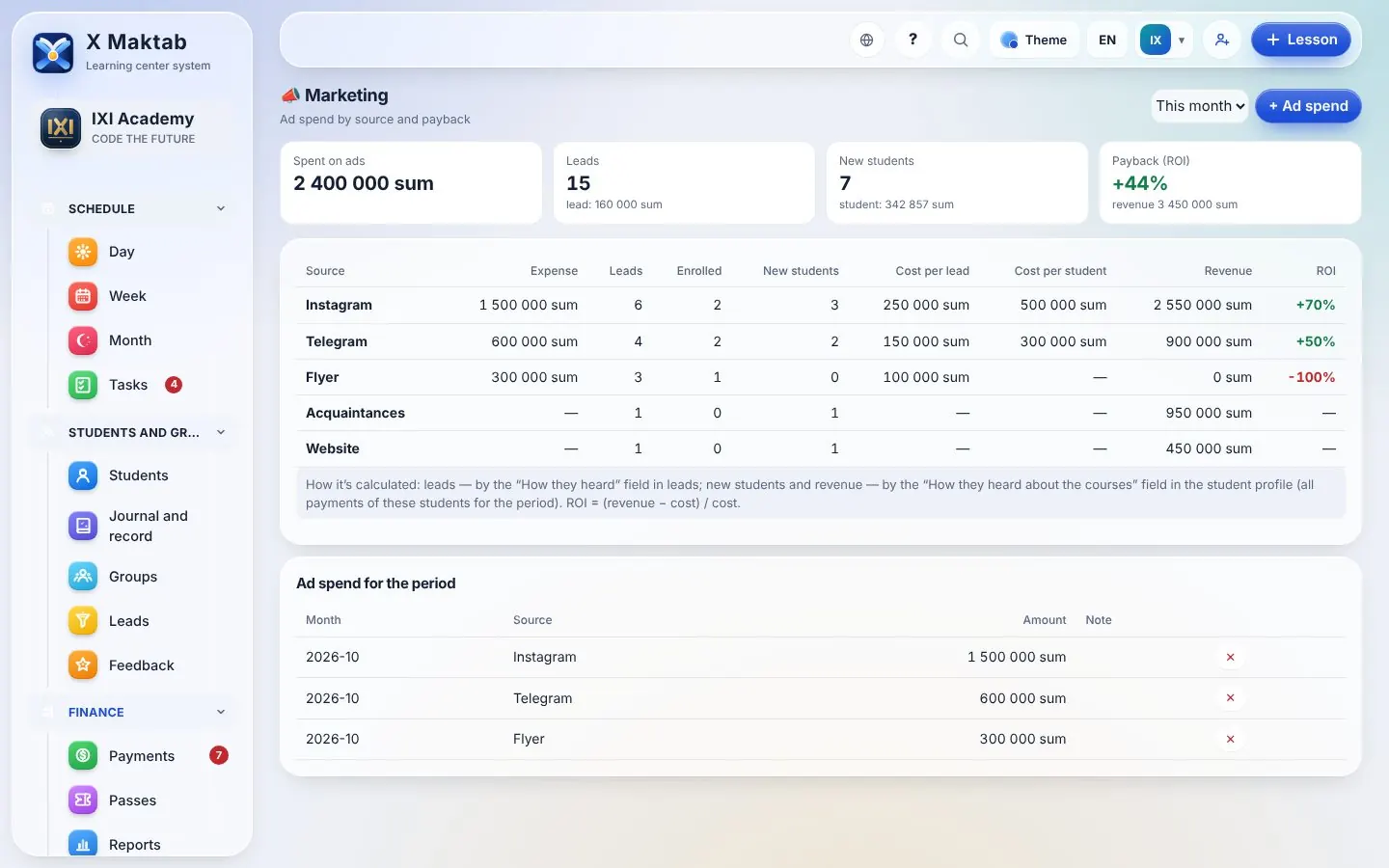Open the Week calendar icon

pos(83,296)
